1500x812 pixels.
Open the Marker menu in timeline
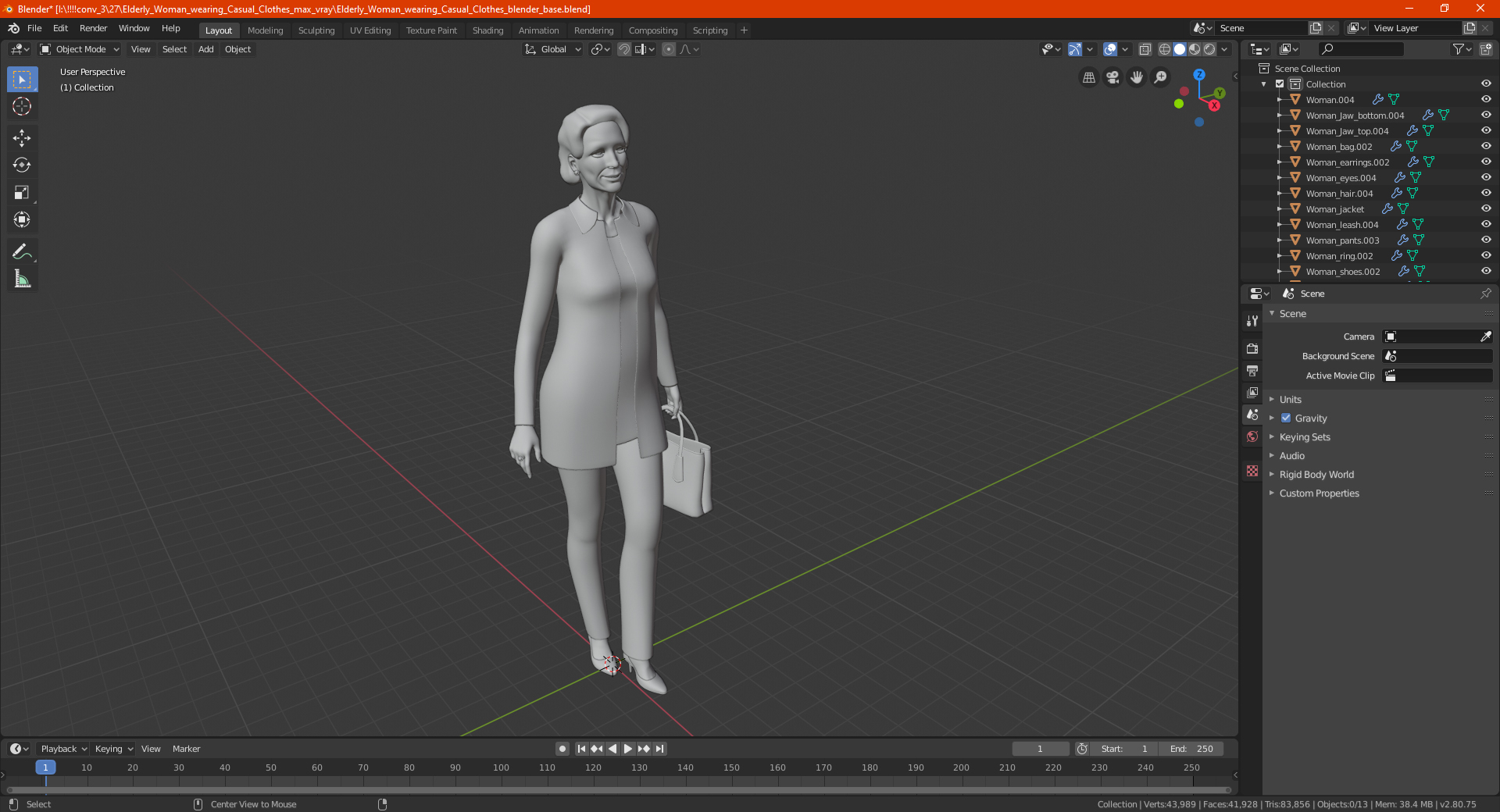coord(186,749)
